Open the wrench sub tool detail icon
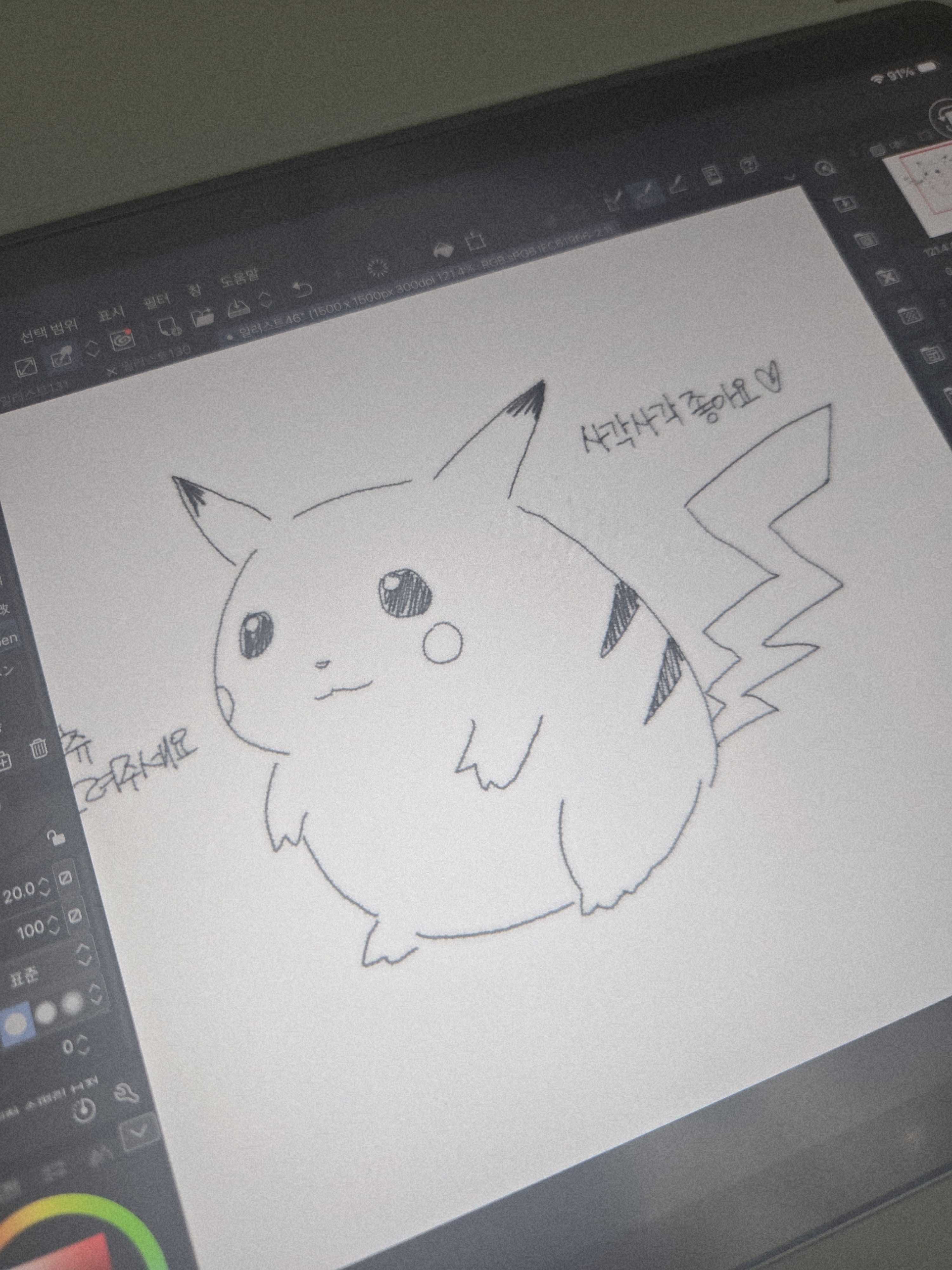Screen dimensions: 952x1270 [126, 1094]
